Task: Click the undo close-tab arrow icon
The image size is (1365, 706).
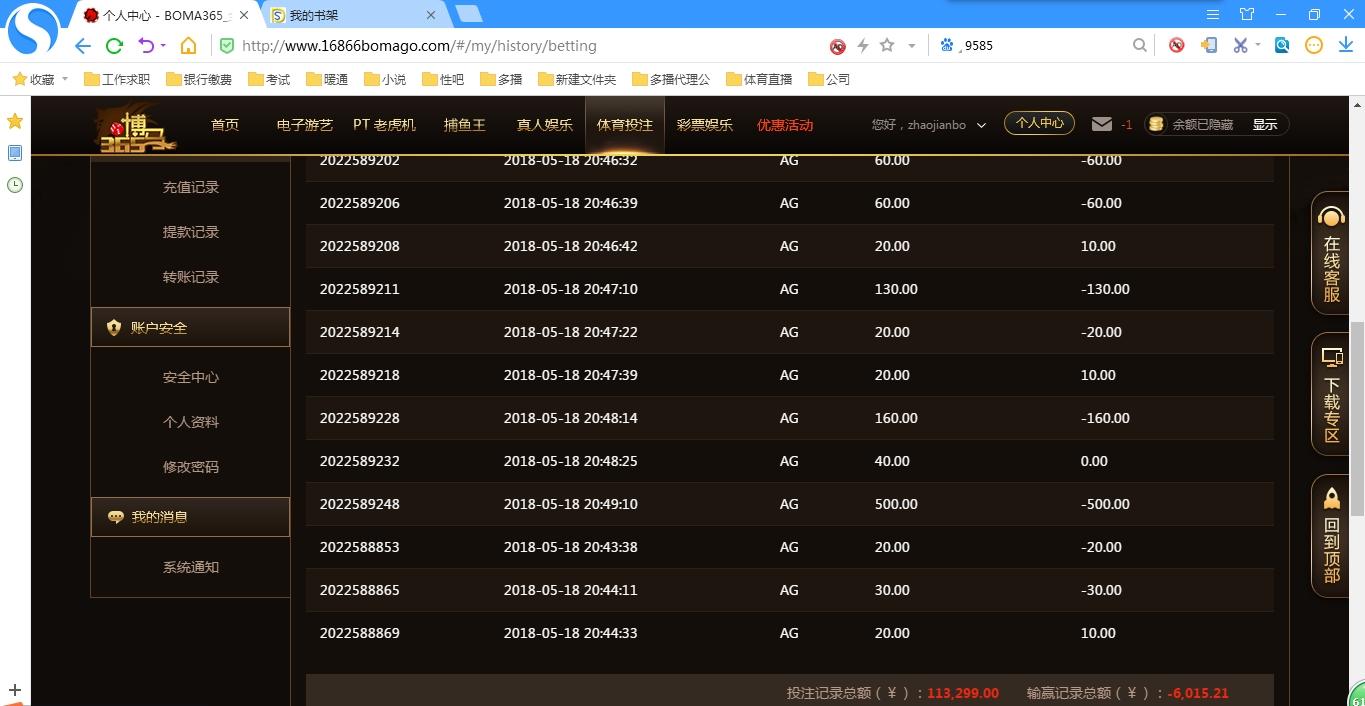Action: click(146, 46)
